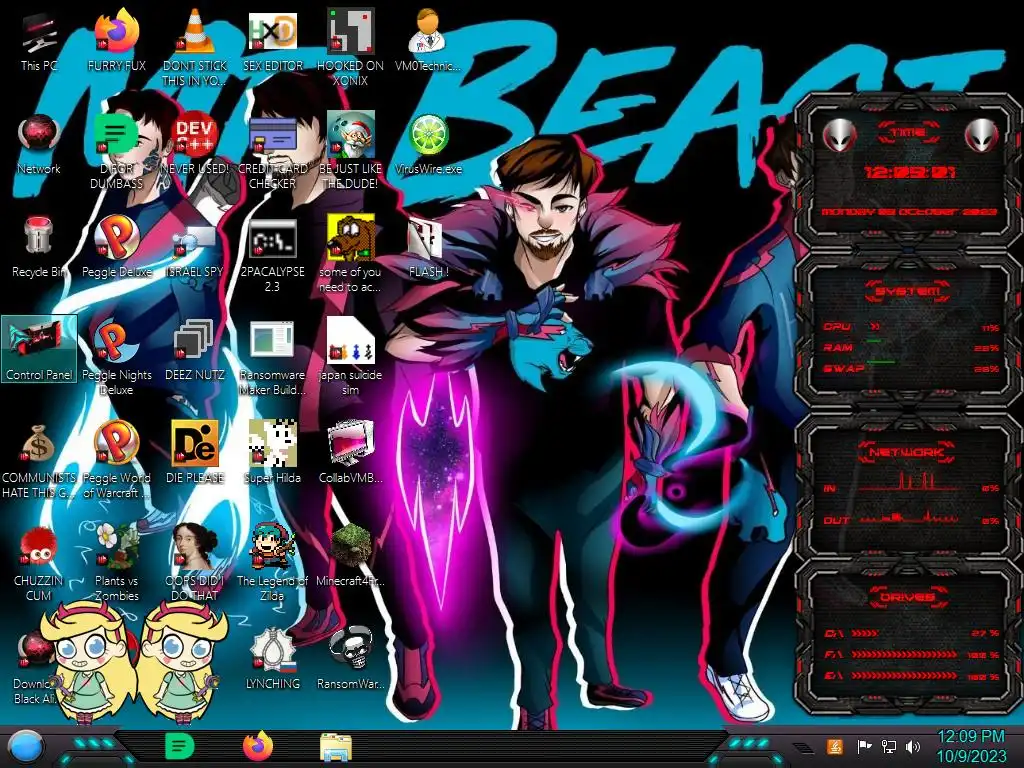This screenshot has width=1024, height=768.
Task: Click the orange Java tray icon
Action: coord(835,746)
